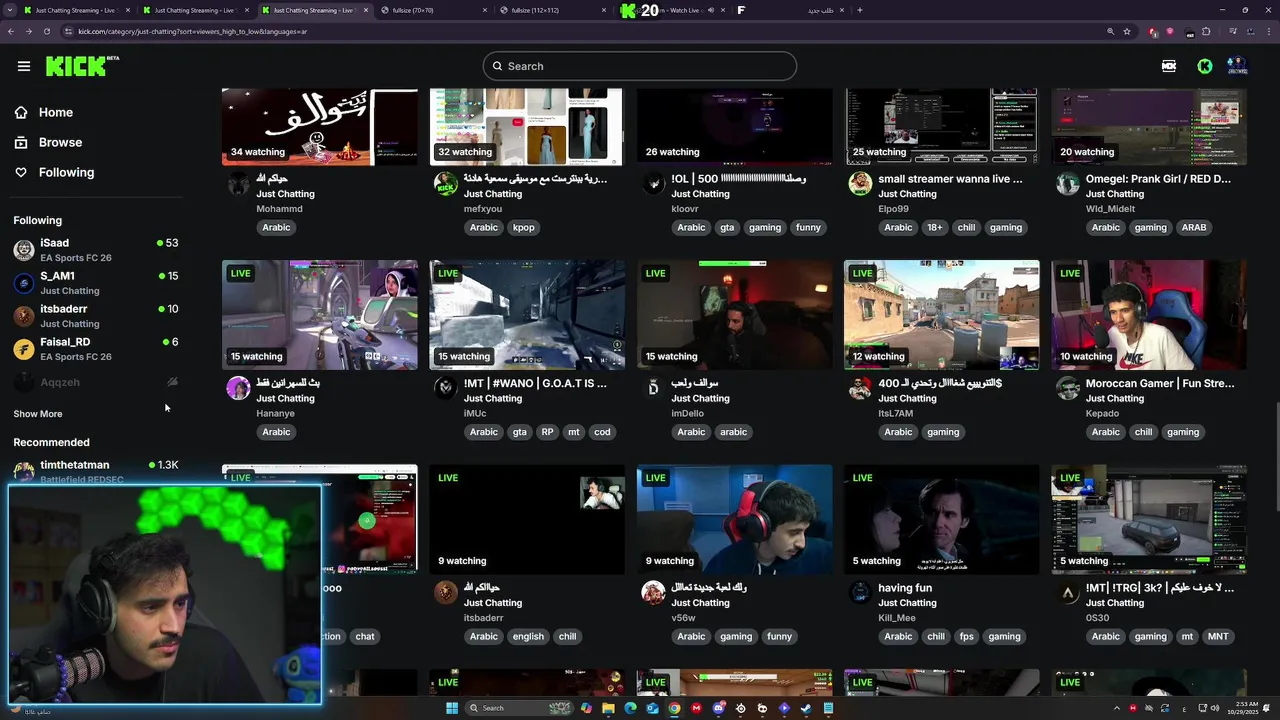The height and width of the screenshot is (720, 1280).
Task: Click v56w channel avatar
Action: 653,593
